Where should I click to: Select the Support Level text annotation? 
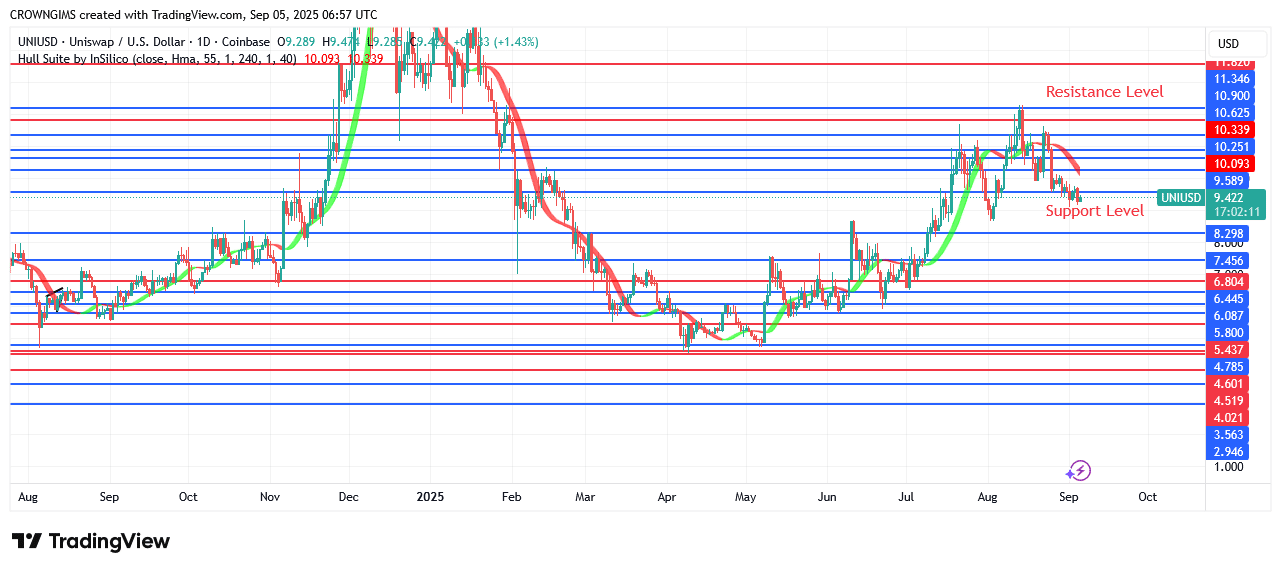point(1095,211)
